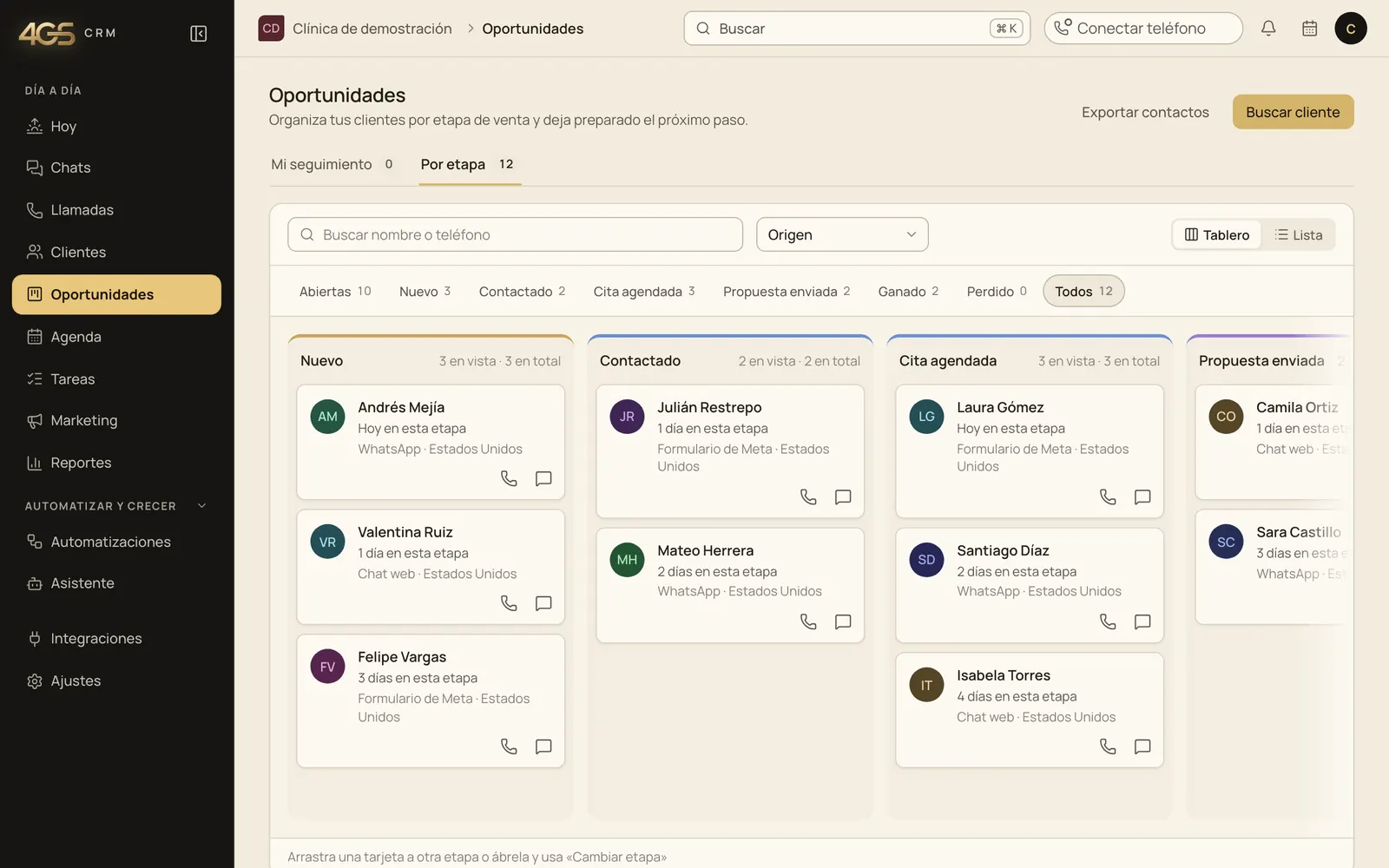The width and height of the screenshot is (1389, 868).
Task: Open the Origen dropdown
Action: pyautogui.click(x=842, y=234)
